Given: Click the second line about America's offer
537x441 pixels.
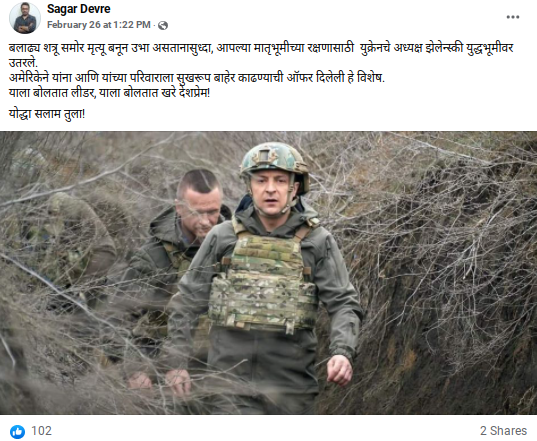Looking at the screenshot, I should coord(197,78).
